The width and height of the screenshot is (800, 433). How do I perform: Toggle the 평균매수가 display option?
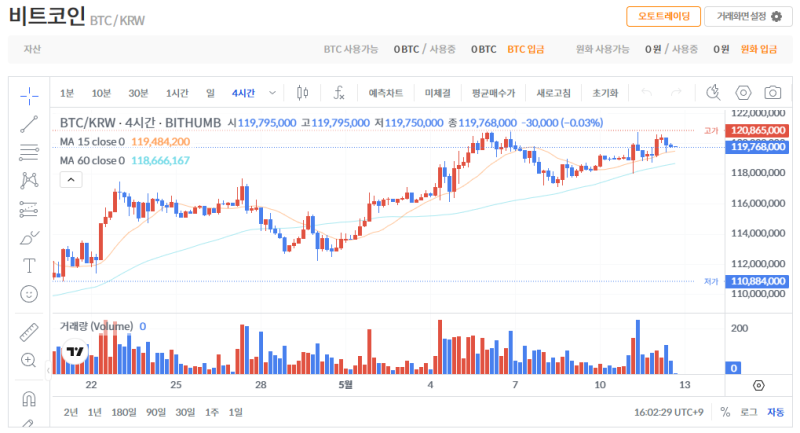click(x=493, y=93)
